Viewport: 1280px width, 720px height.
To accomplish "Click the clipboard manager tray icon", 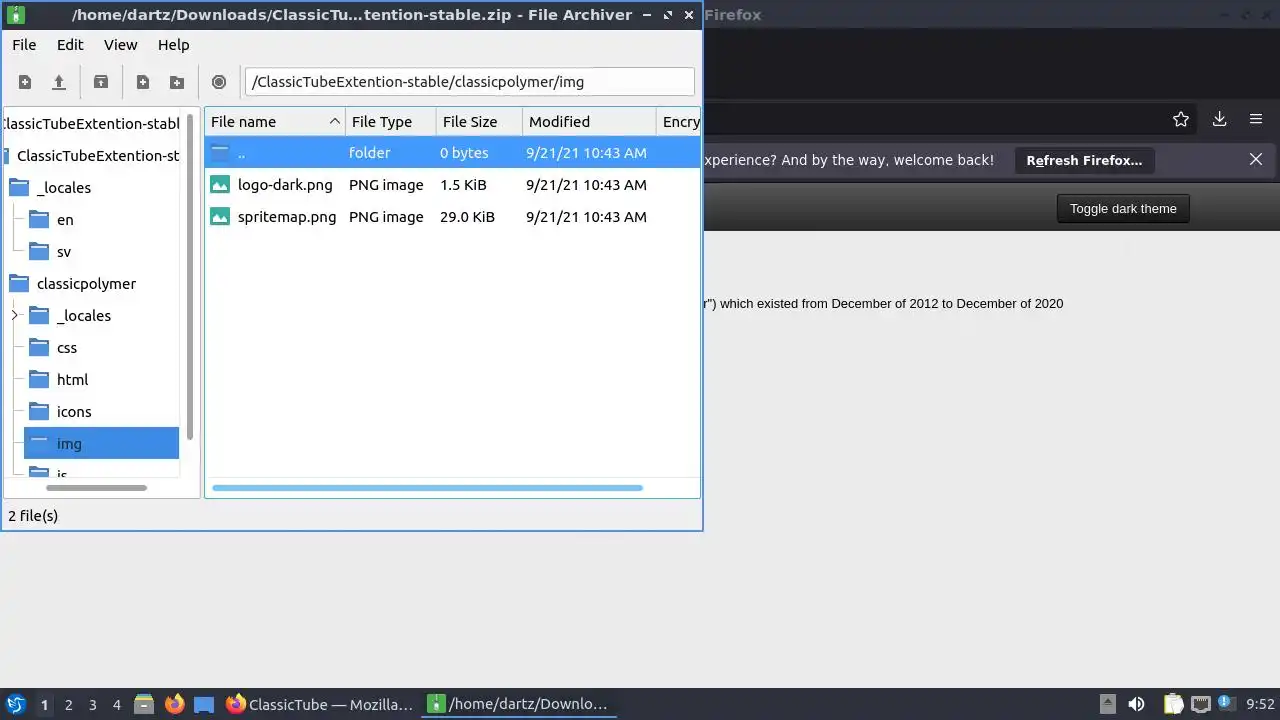I will click(x=1173, y=704).
